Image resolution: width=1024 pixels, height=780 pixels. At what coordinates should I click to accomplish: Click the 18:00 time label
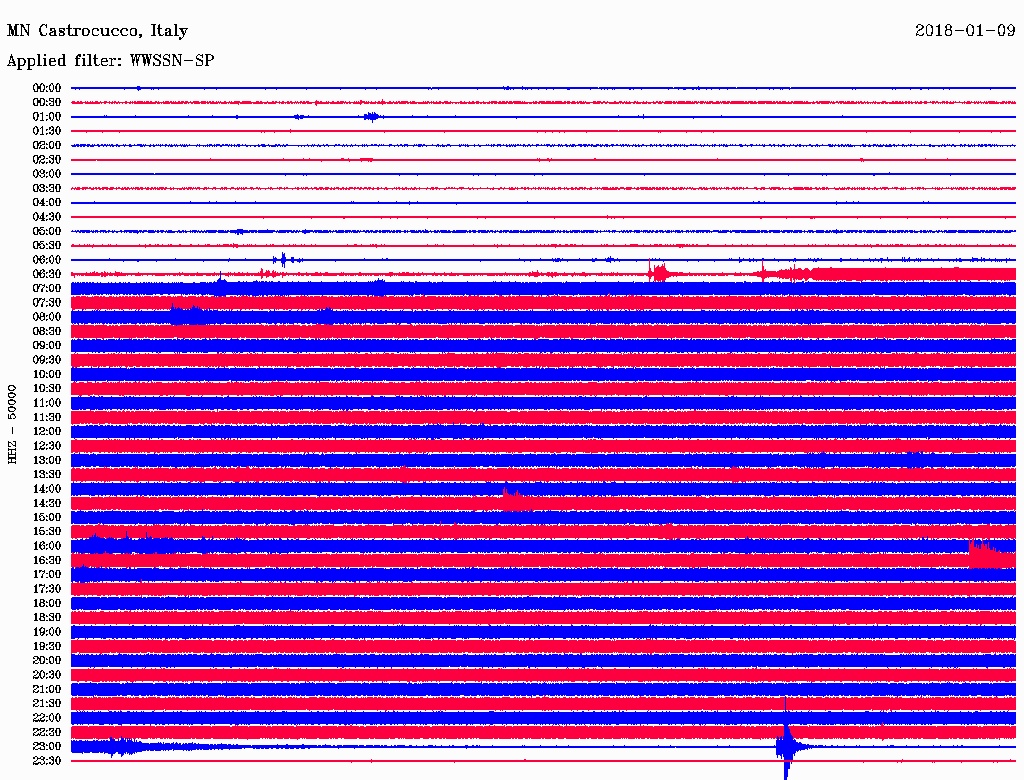pos(46,603)
